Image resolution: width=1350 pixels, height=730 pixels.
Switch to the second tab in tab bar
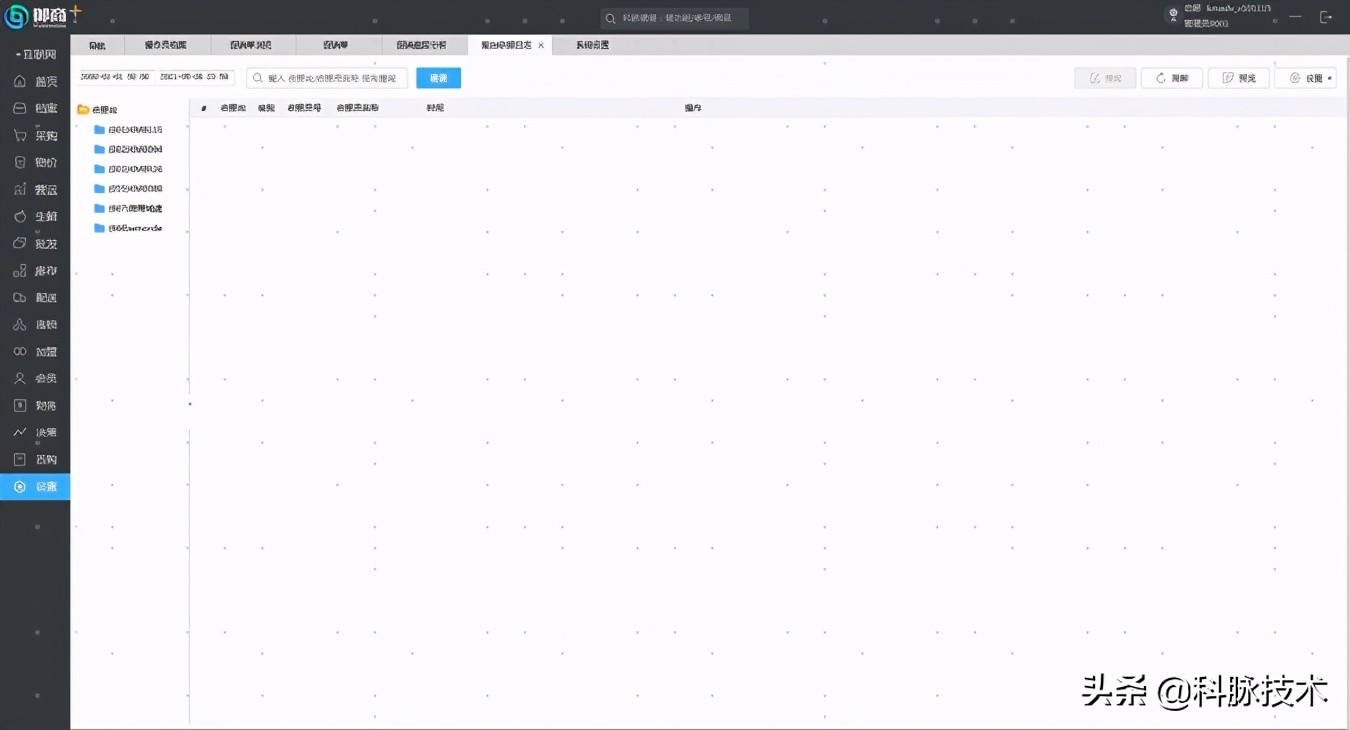point(166,45)
